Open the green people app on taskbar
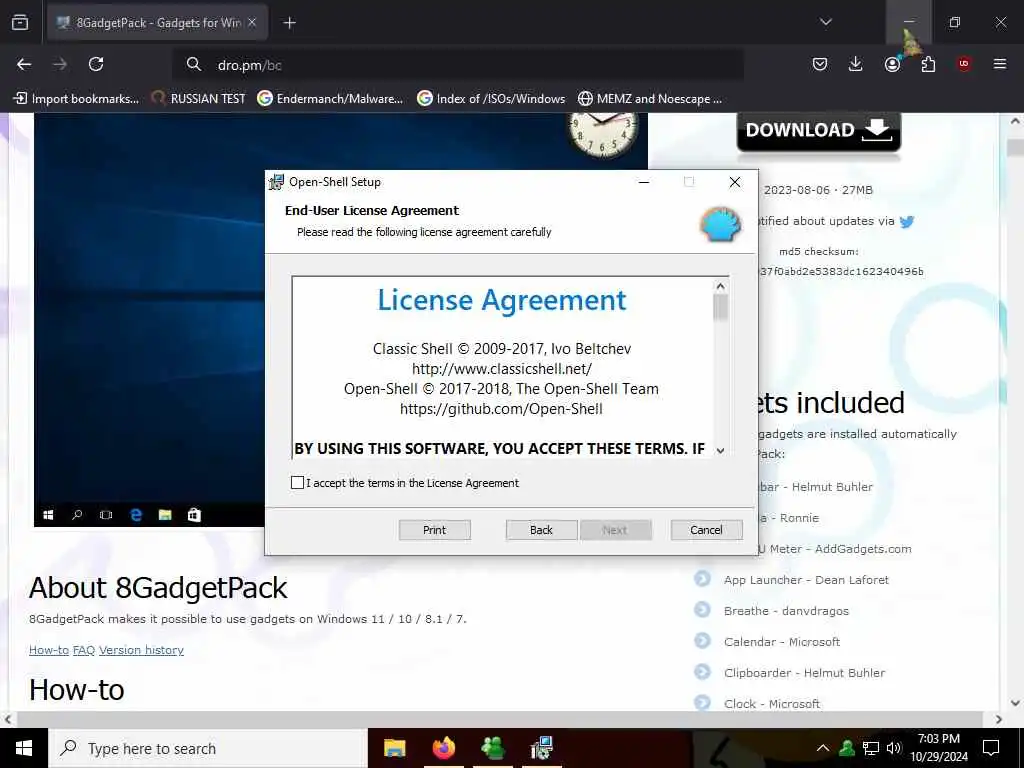Viewport: 1024px width, 768px height. [x=492, y=748]
